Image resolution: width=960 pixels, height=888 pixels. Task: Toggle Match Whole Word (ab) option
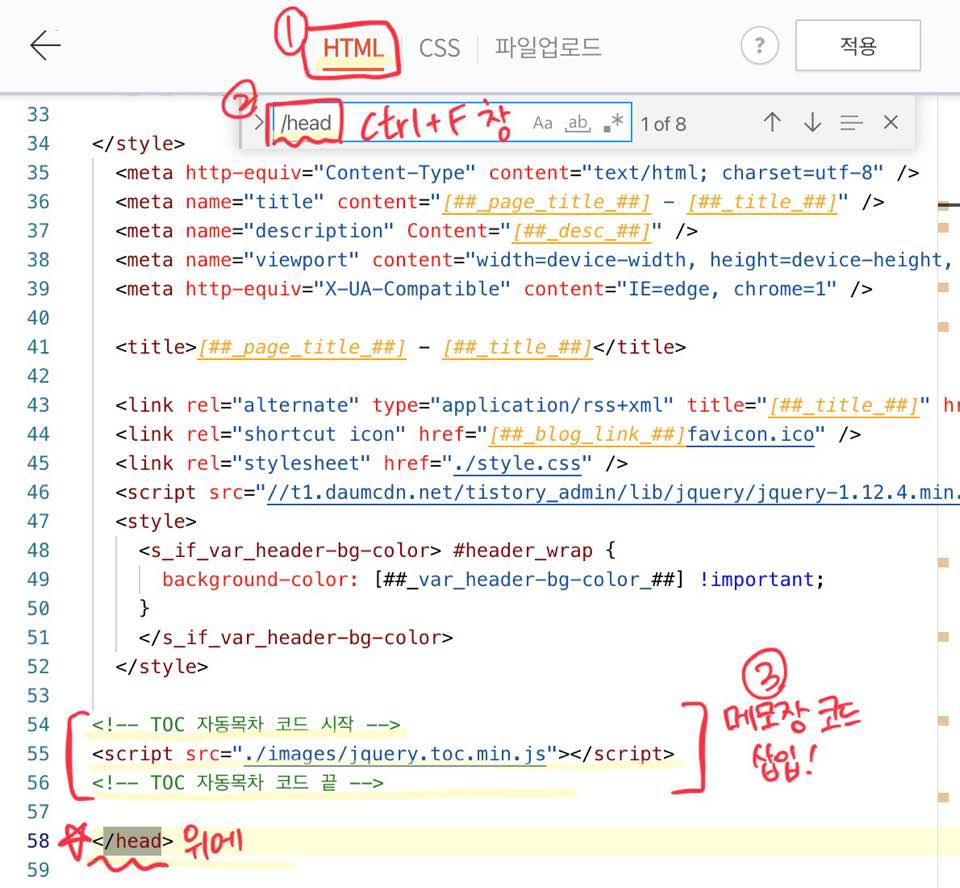click(x=578, y=123)
